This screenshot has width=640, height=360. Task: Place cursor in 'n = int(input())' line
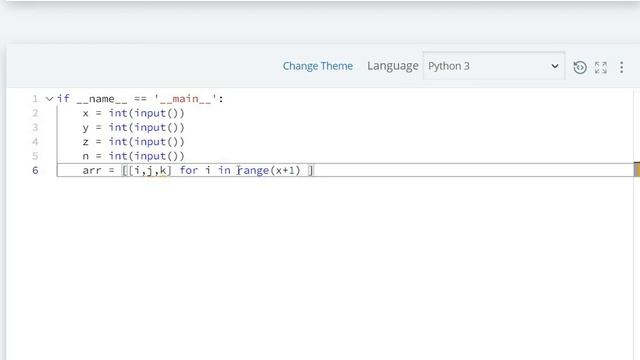(133, 156)
